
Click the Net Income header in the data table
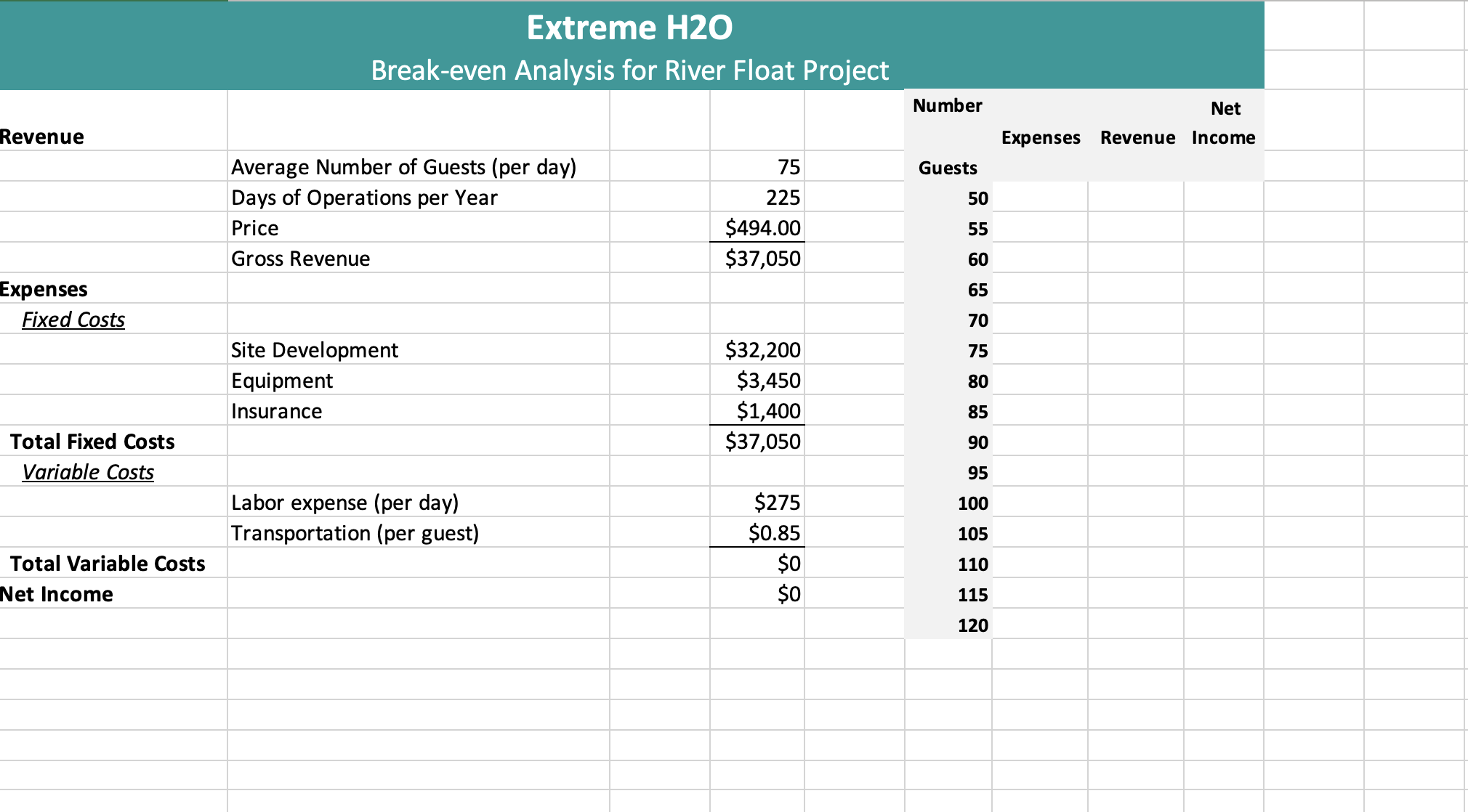pyautogui.click(x=1223, y=123)
